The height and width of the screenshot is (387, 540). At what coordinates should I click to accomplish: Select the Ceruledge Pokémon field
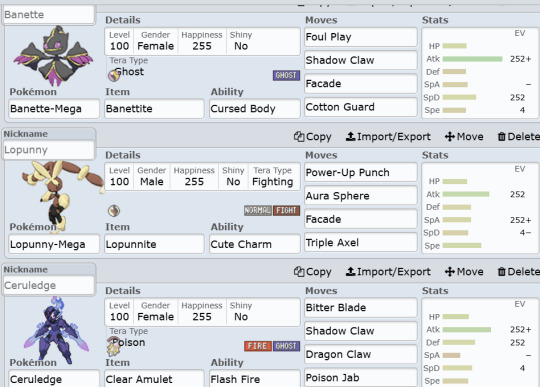54,379
